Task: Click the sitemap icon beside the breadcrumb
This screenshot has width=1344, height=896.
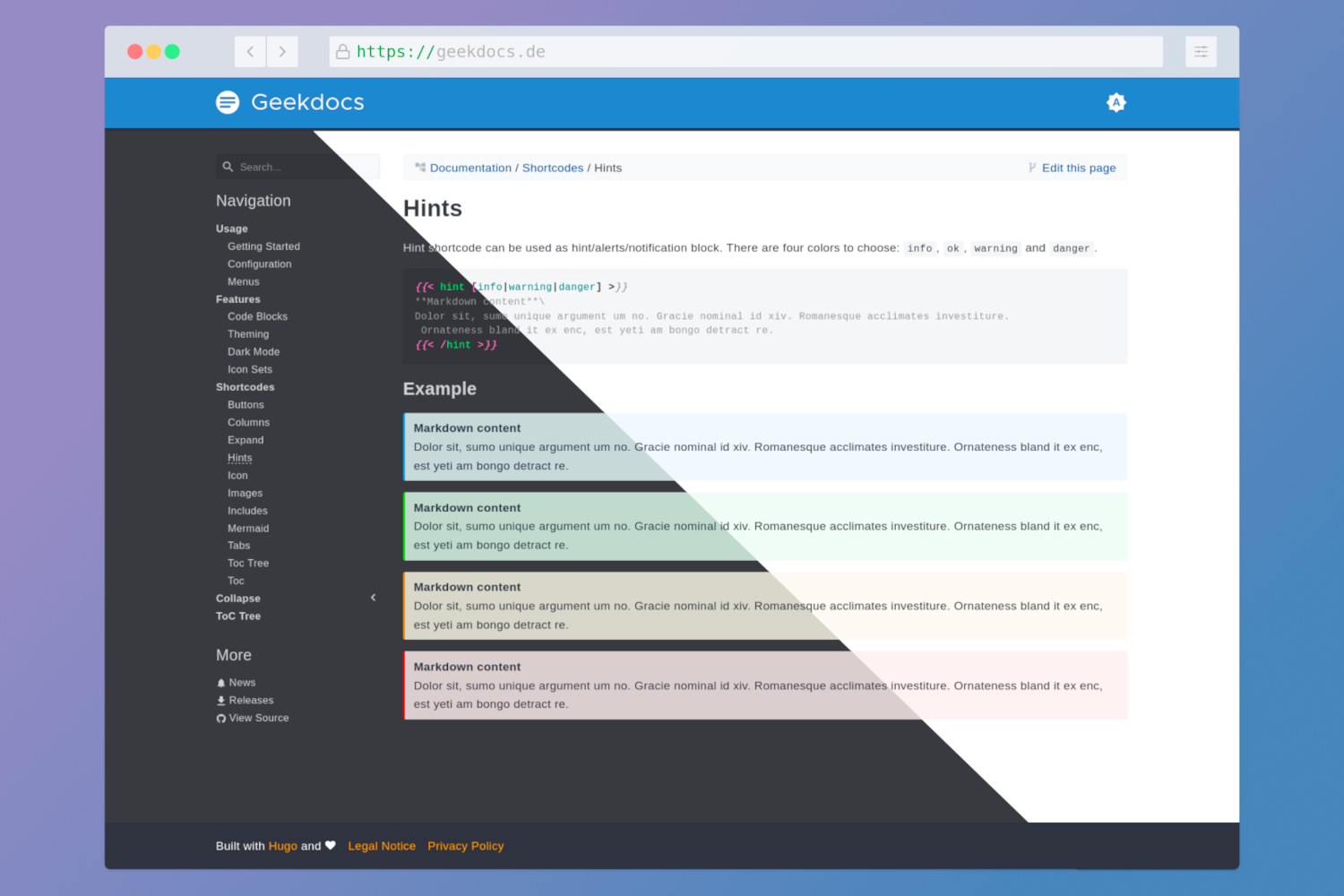Action: point(419,167)
